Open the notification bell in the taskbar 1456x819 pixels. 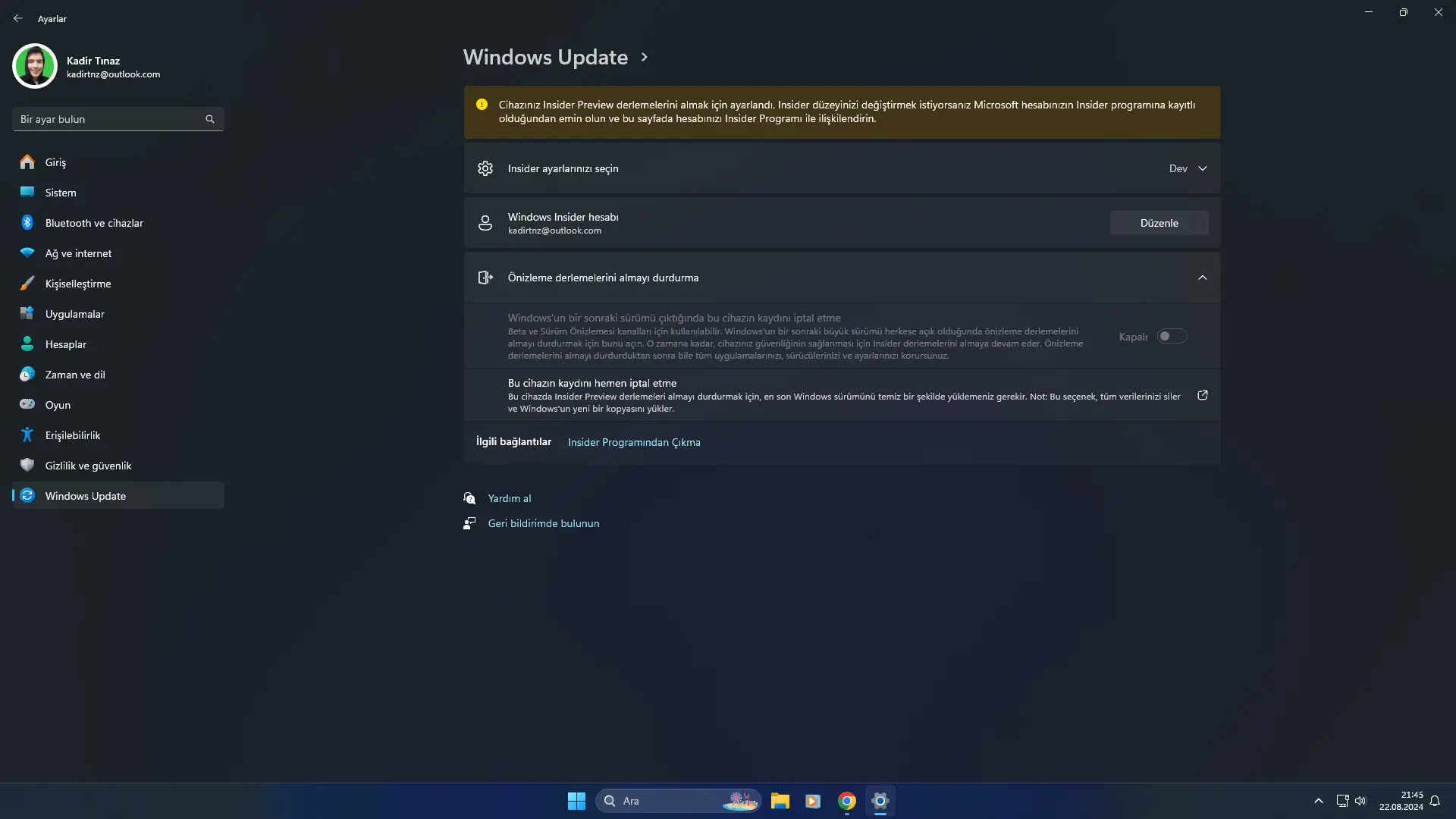click(1435, 801)
